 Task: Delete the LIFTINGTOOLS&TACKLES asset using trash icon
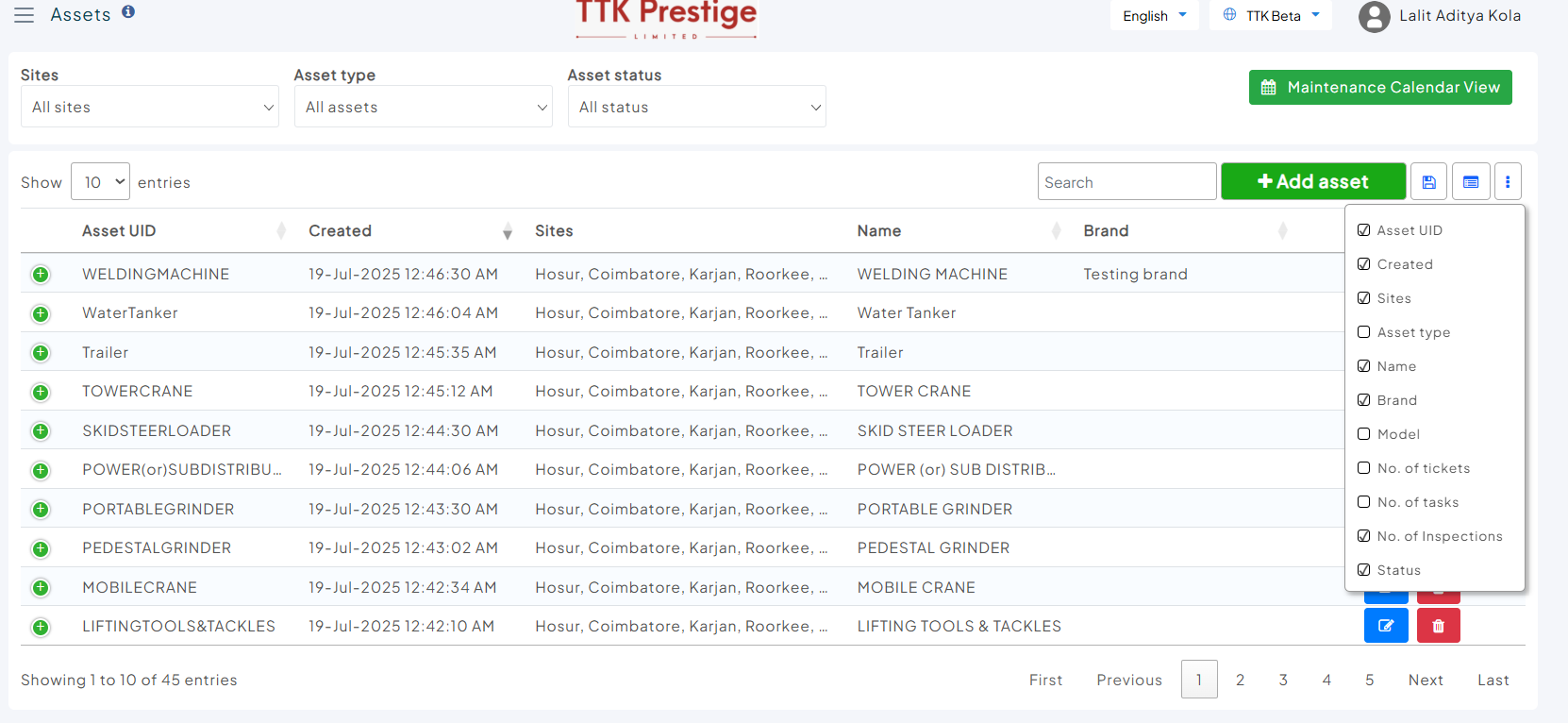(1438, 626)
